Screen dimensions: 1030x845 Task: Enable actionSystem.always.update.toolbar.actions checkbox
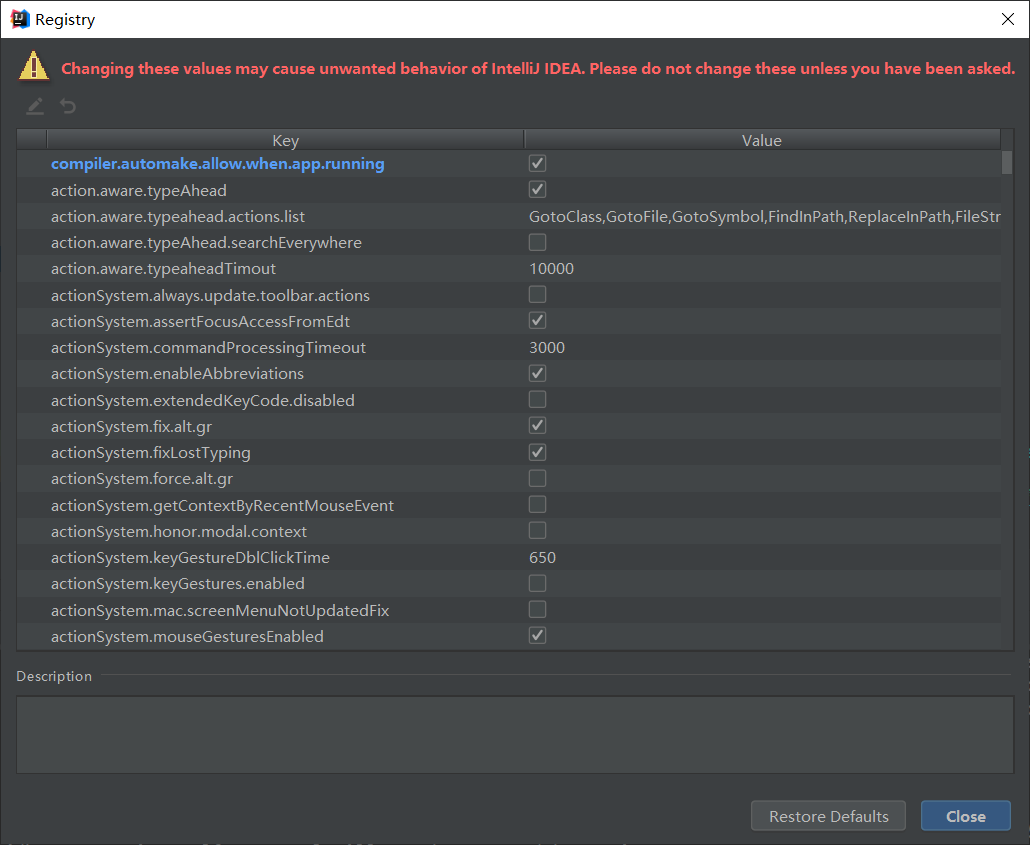point(537,294)
